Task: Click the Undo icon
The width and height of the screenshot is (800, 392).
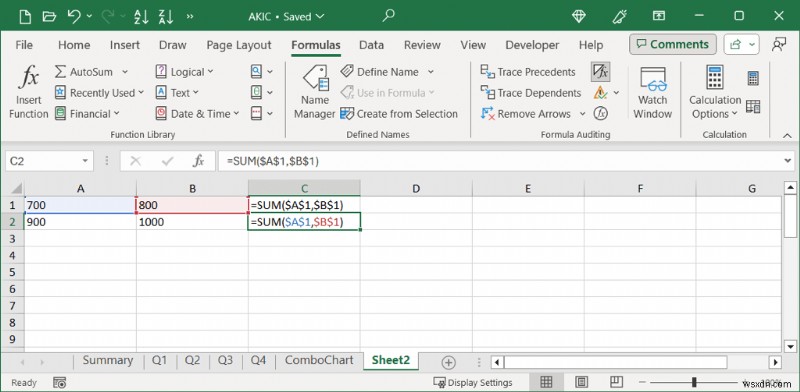Action: 74,16
